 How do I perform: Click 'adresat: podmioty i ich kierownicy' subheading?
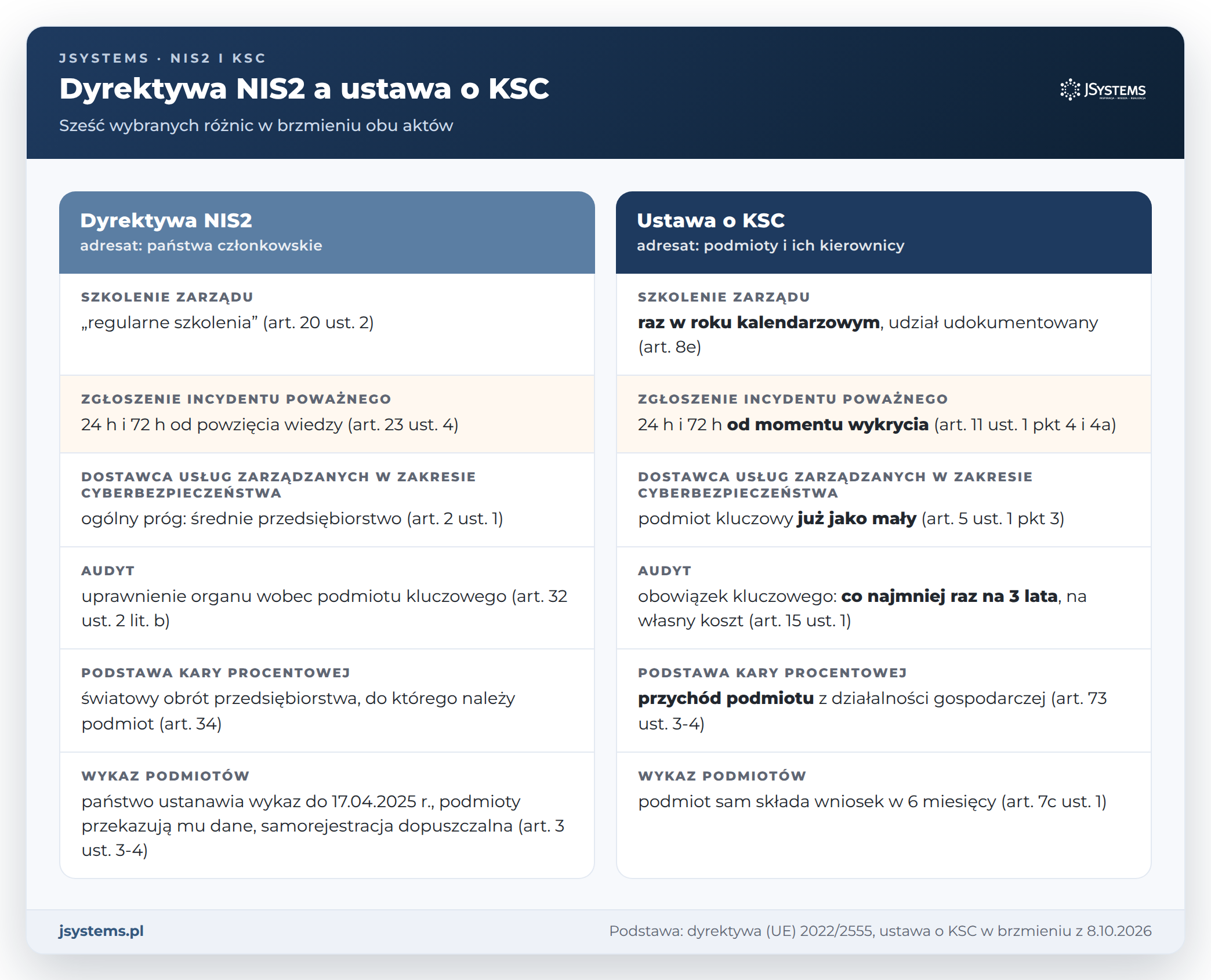[x=770, y=245]
